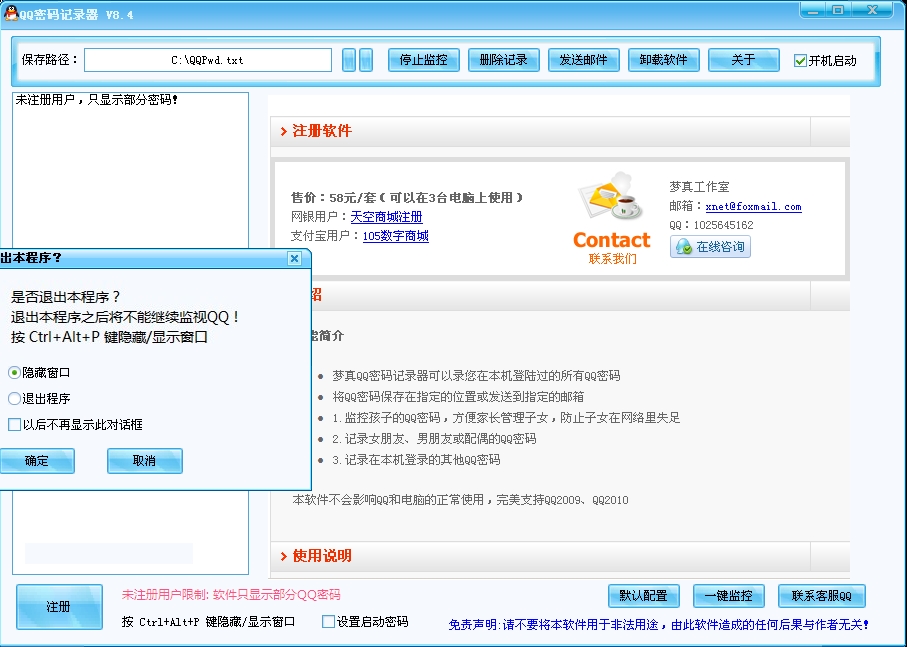
Task: Click the save path field C:\QQPwd.txt
Action: tap(208, 60)
